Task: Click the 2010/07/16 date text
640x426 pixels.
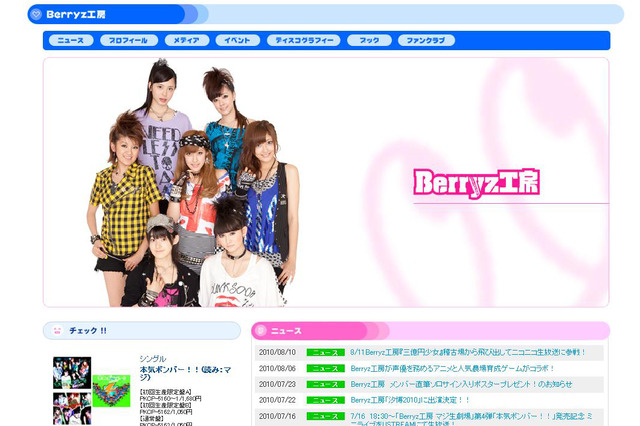Action: coord(277,416)
